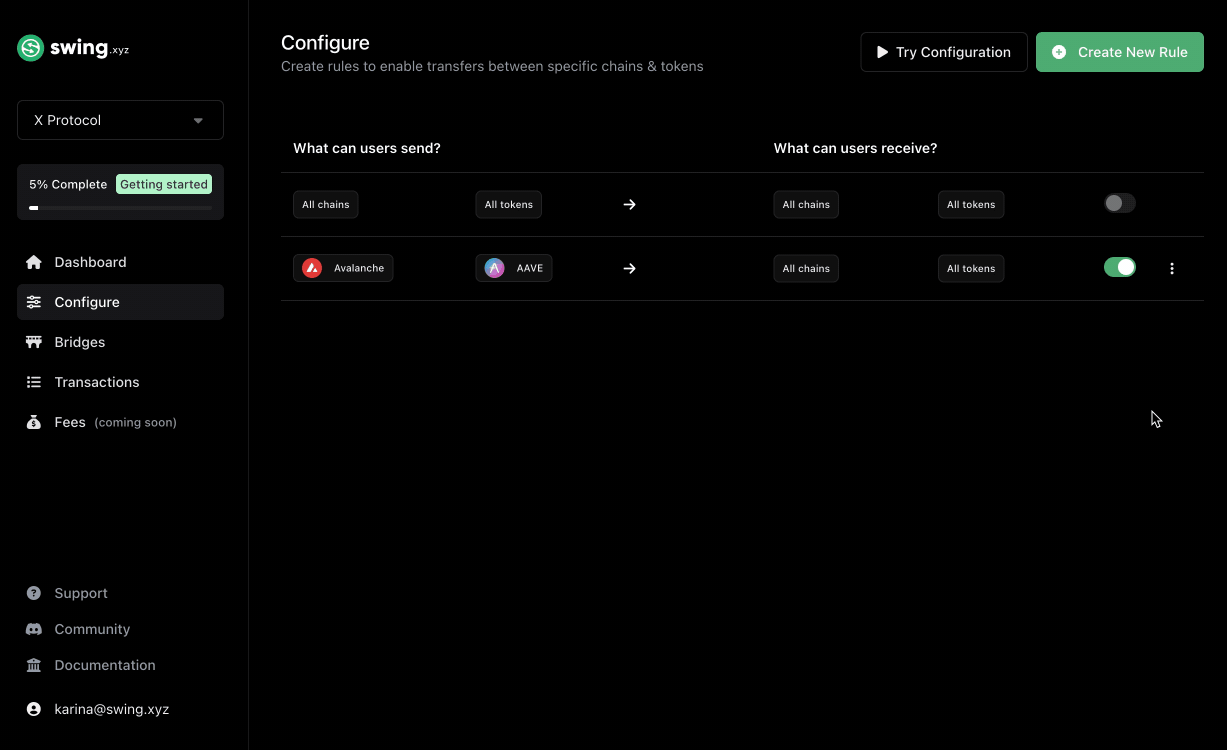
Task: Enable the All chains rule toggle
Action: coord(1119,204)
